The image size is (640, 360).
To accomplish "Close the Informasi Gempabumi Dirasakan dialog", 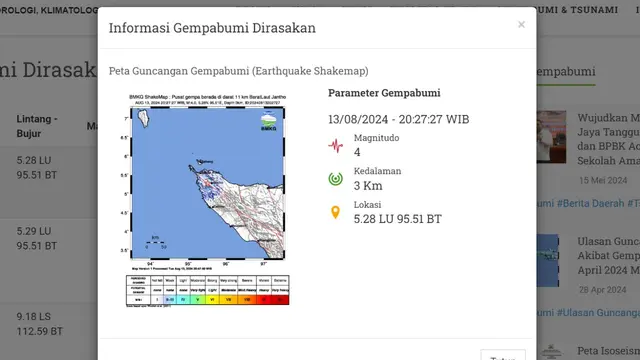I will [521, 24].
